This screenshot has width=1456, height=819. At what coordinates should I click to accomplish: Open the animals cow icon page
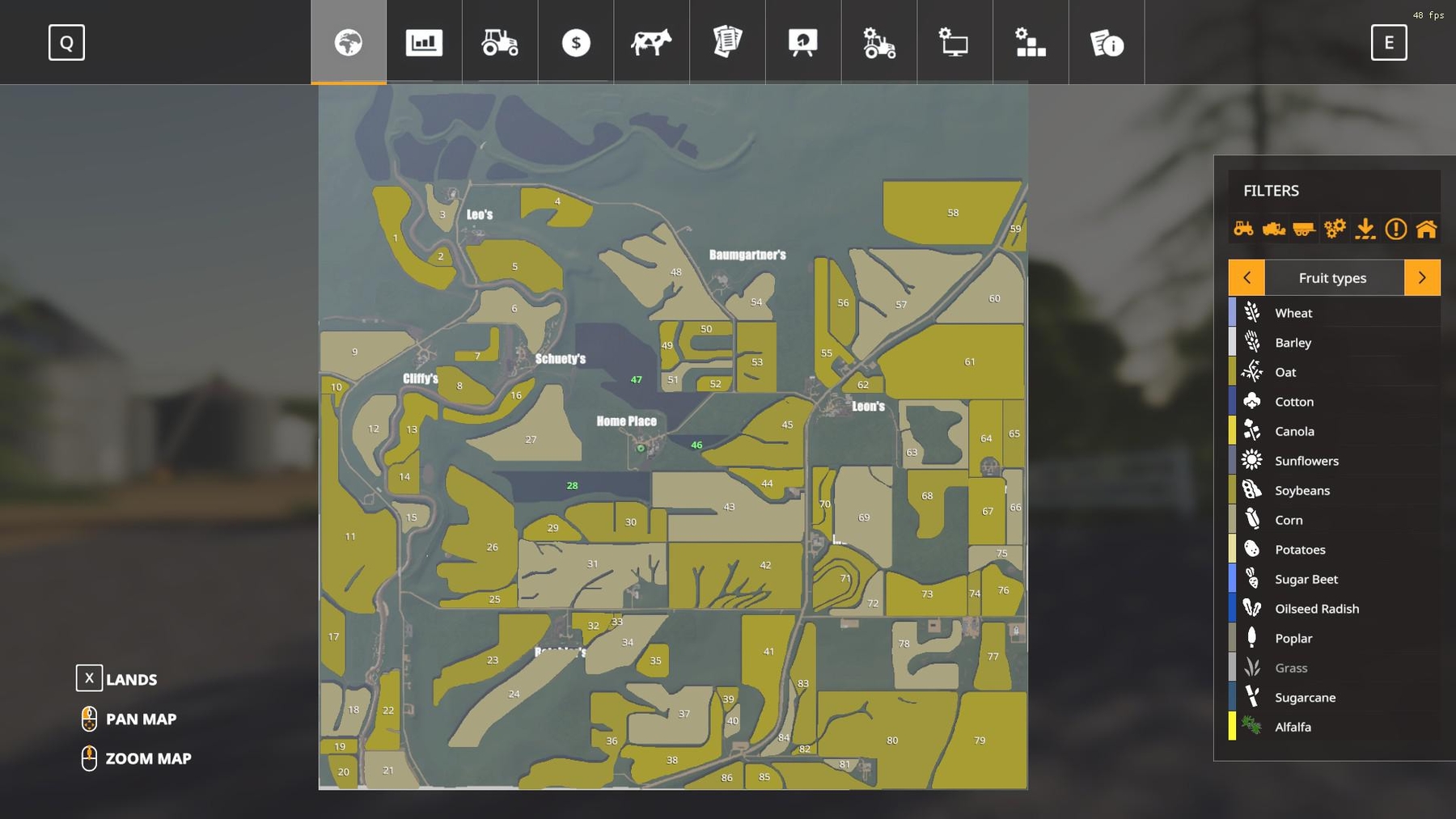pyautogui.click(x=651, y=42)
